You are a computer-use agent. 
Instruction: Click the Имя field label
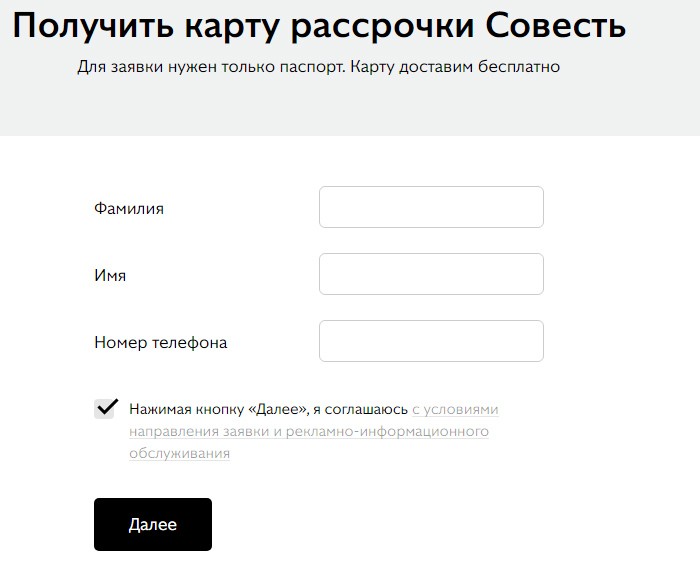(x=110, y=275)
